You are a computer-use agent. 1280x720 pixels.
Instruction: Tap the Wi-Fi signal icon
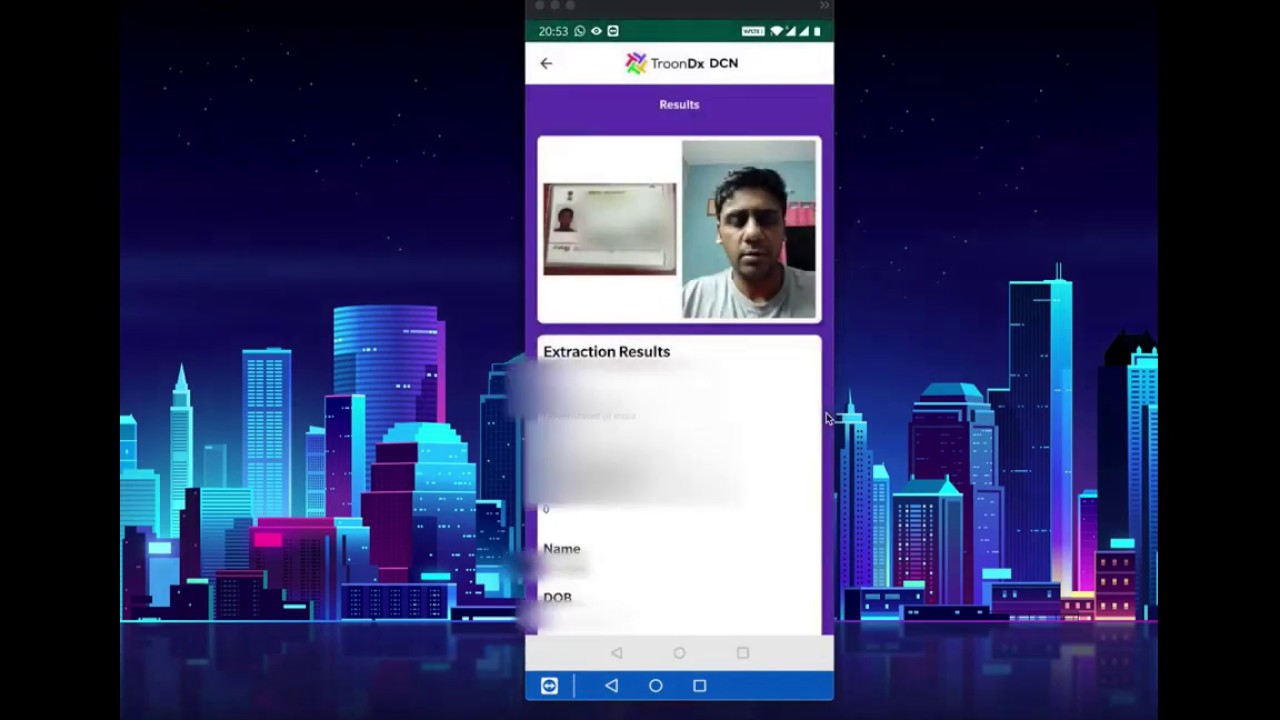tap(777, 31)
